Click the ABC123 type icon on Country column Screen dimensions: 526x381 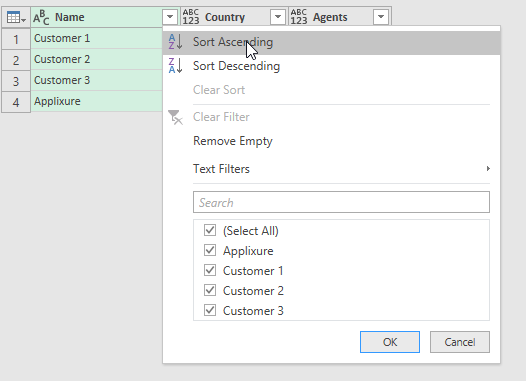191,17
